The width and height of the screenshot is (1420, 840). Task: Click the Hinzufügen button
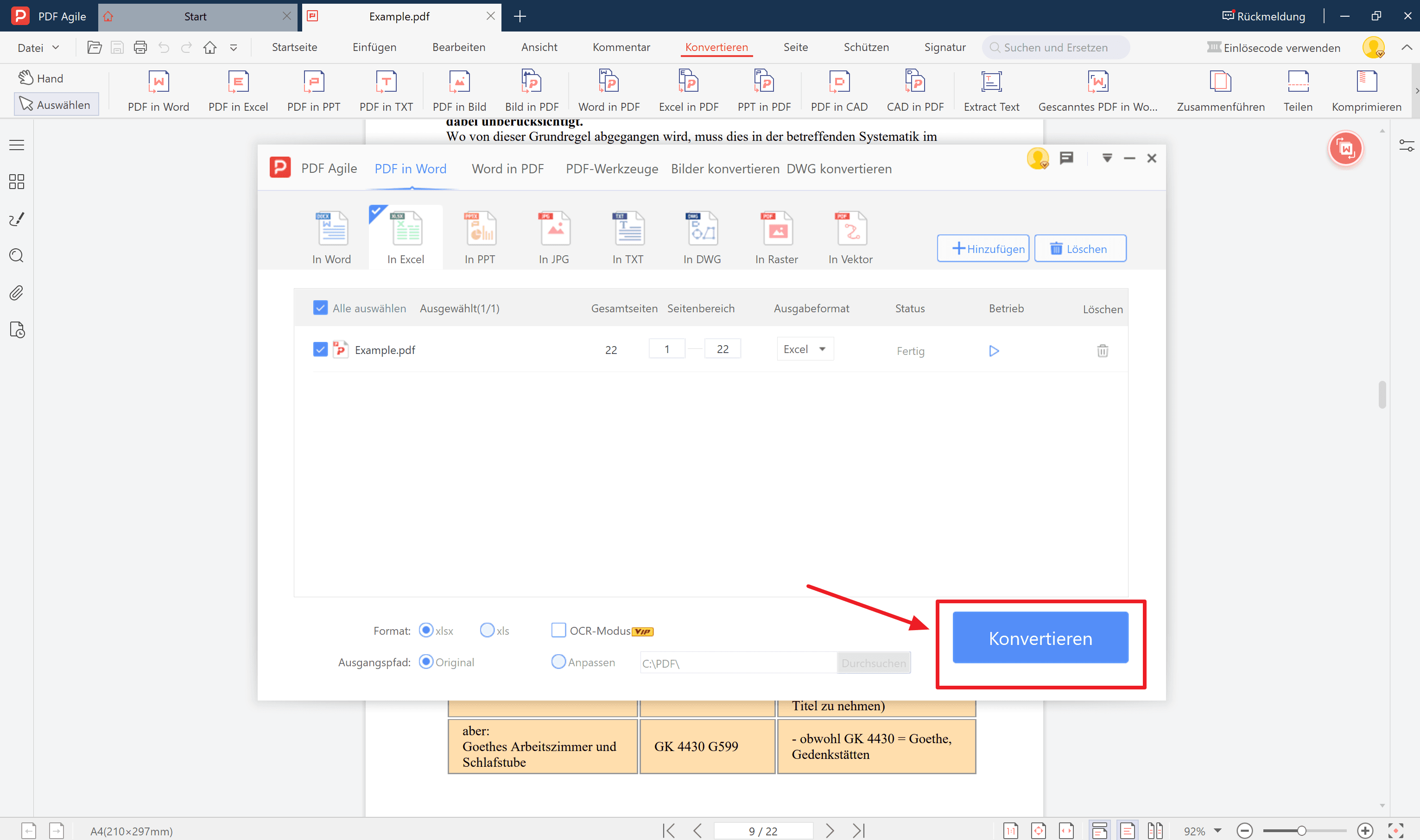[983, 248]
